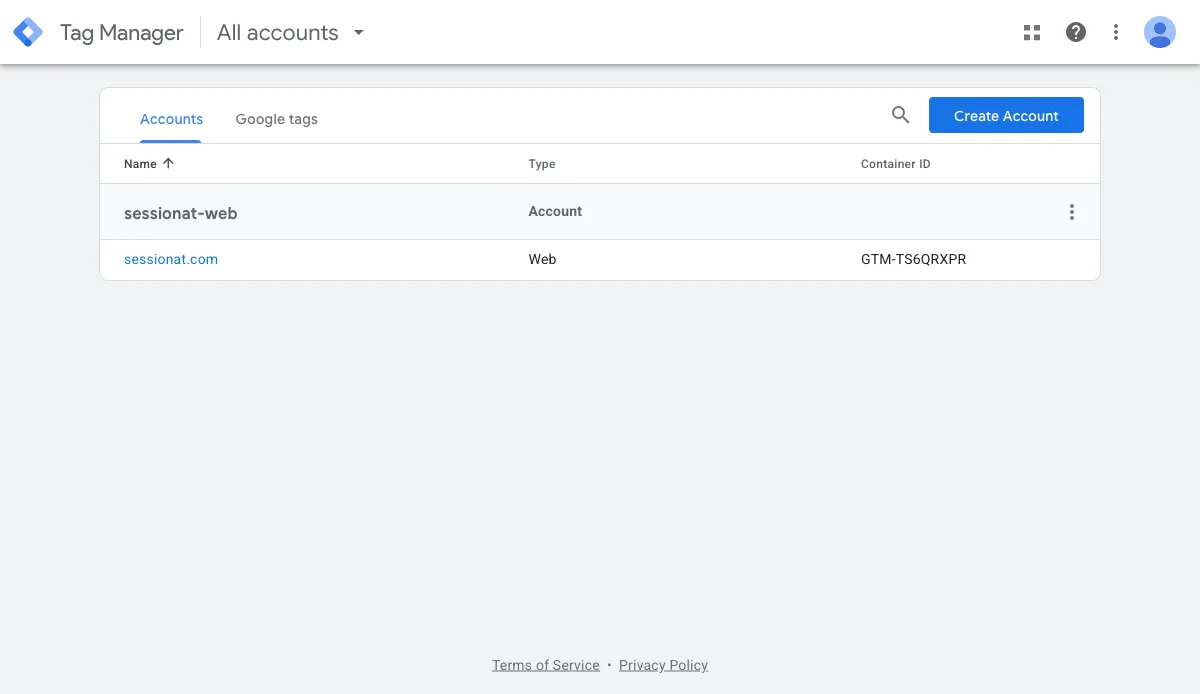Click the Tag Manager title text

(x=122, y=32)
